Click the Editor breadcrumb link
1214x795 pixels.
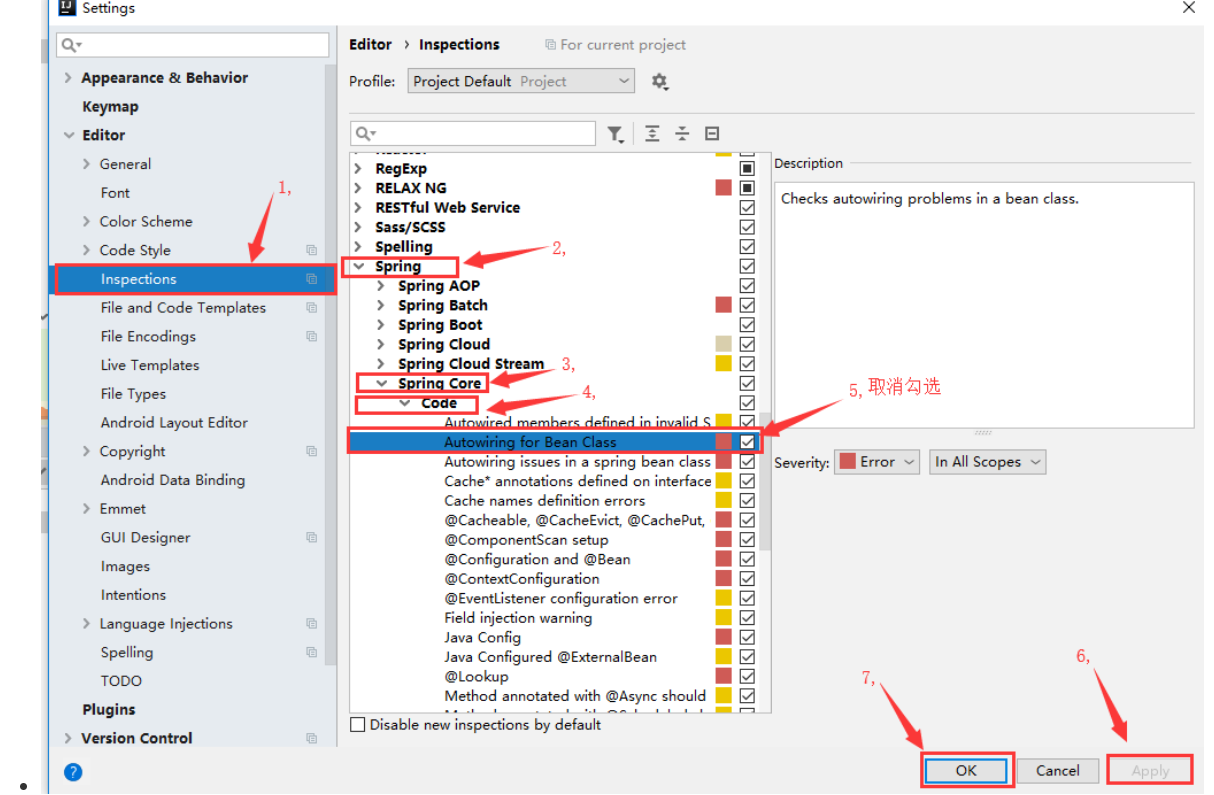[x=370, y=45]
